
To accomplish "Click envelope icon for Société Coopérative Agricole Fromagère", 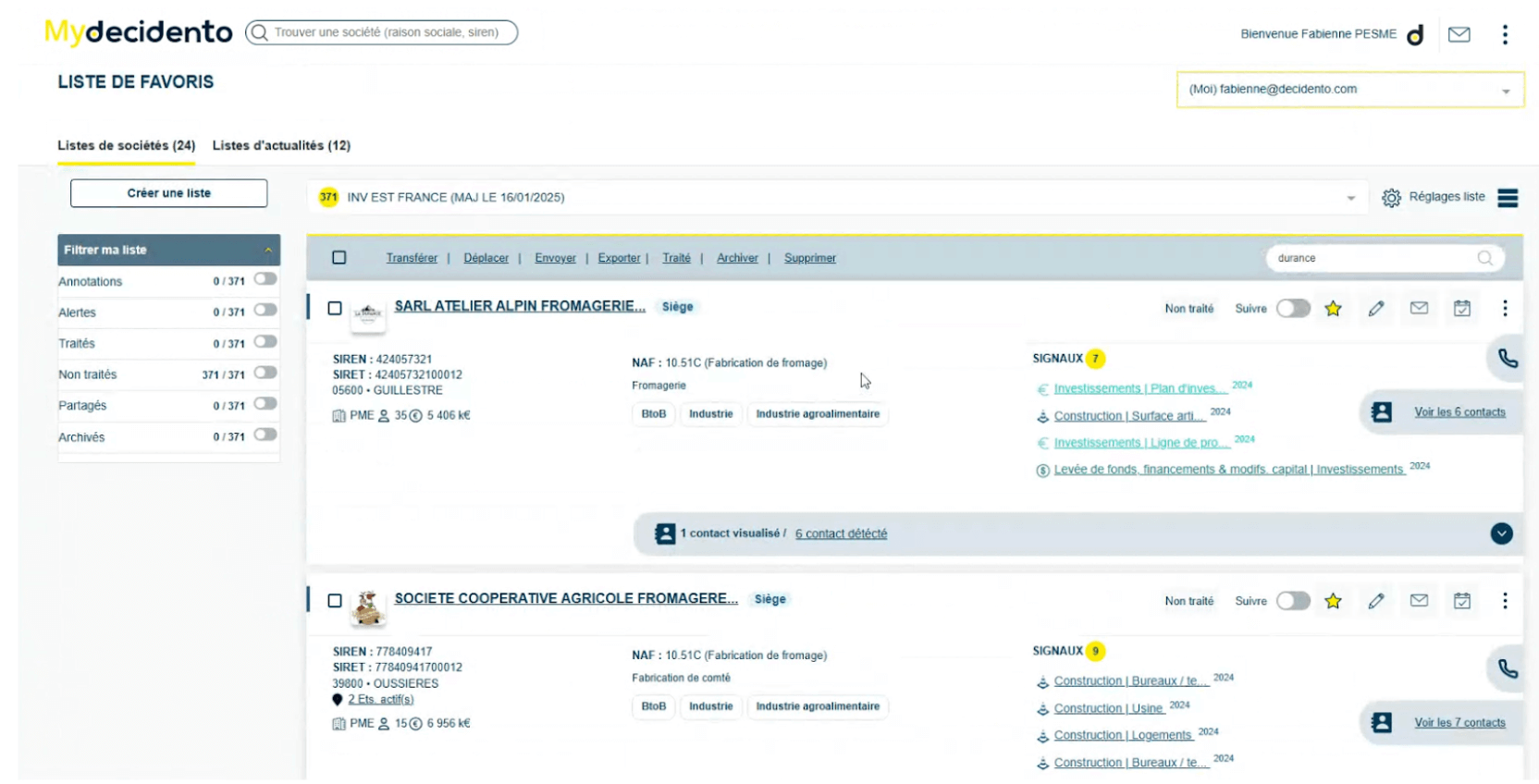I will (x=1419, y=601).
